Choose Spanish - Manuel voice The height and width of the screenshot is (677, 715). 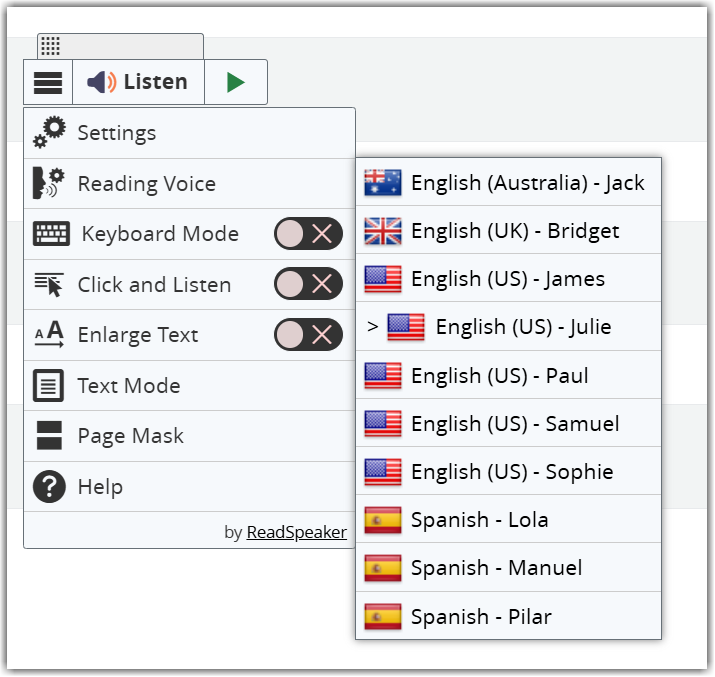[508, 568]
